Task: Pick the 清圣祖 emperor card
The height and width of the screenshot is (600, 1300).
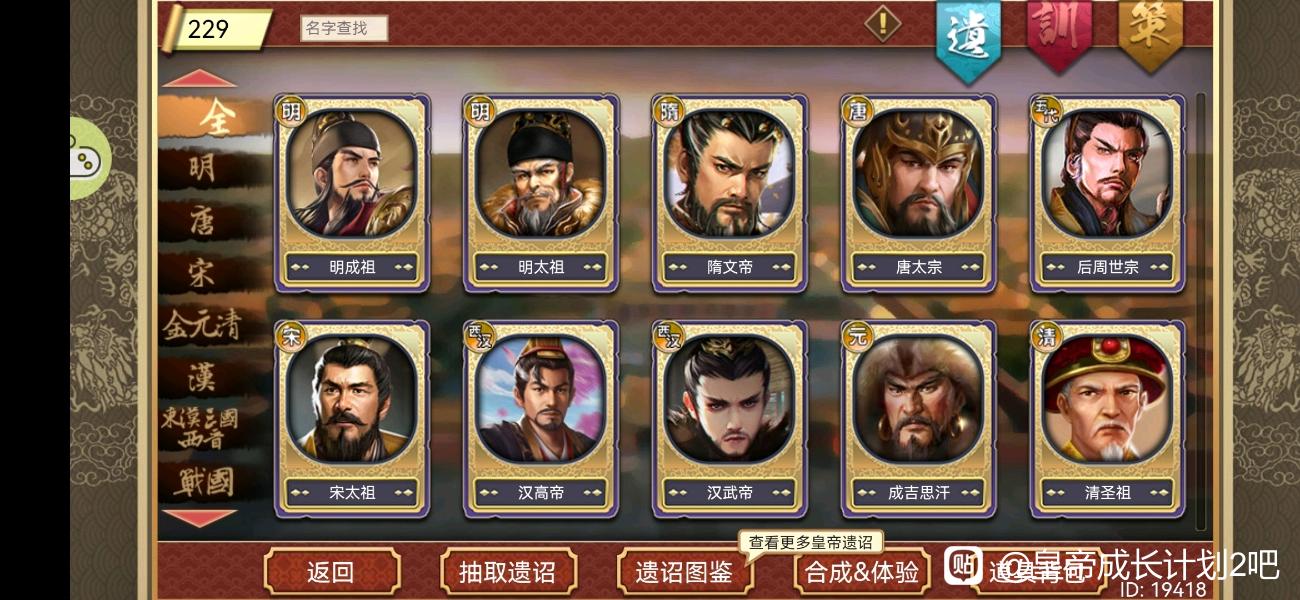Action: [1107, 419]
